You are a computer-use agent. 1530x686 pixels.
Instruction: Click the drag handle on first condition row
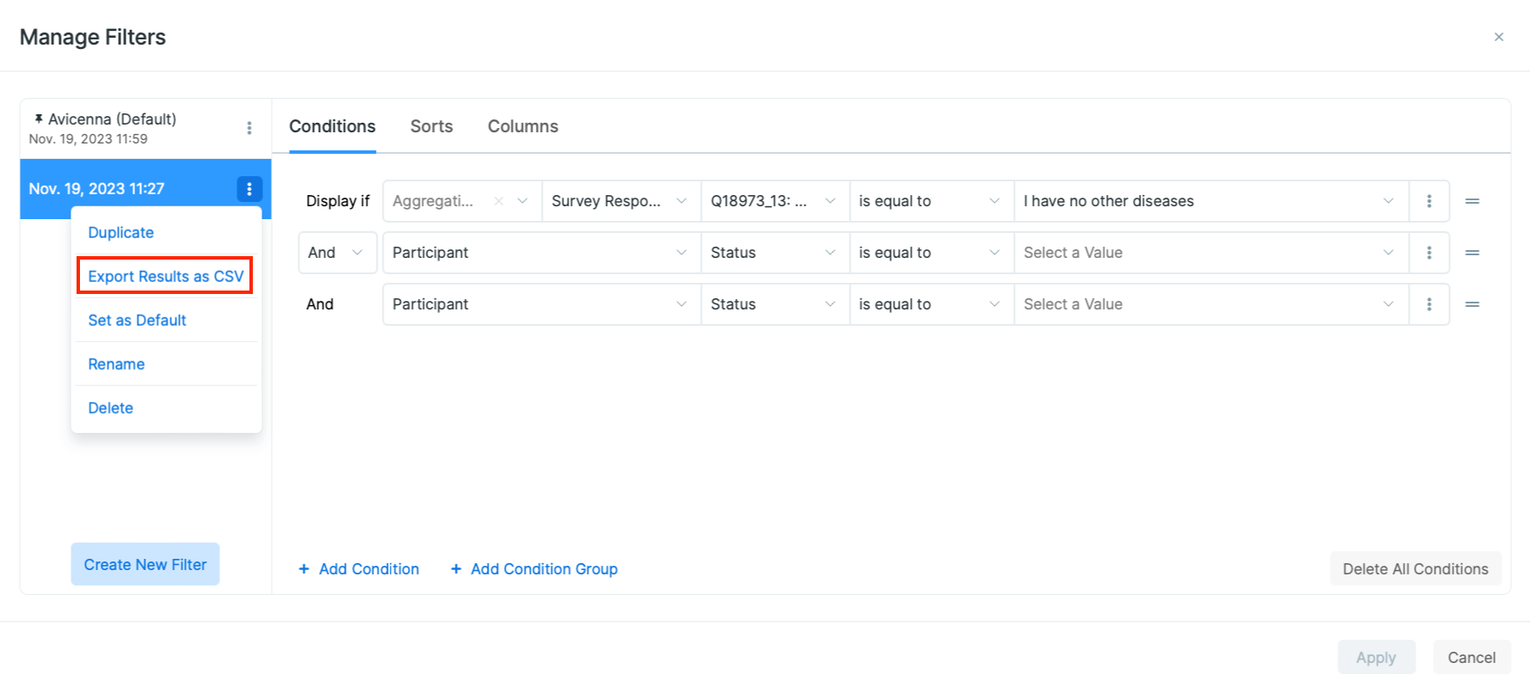pos(1472,201)
